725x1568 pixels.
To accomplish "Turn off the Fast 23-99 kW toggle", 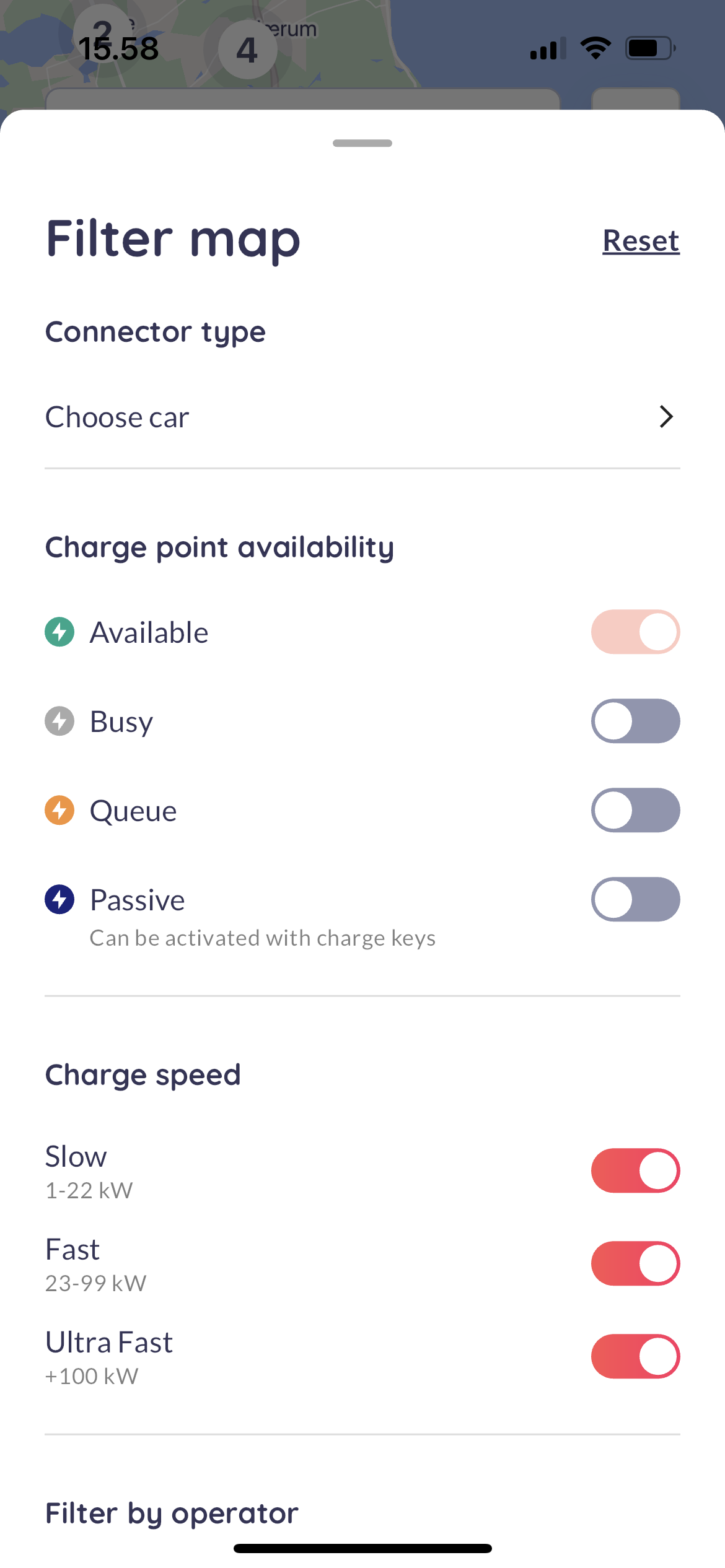I will tap(635, 1264).
